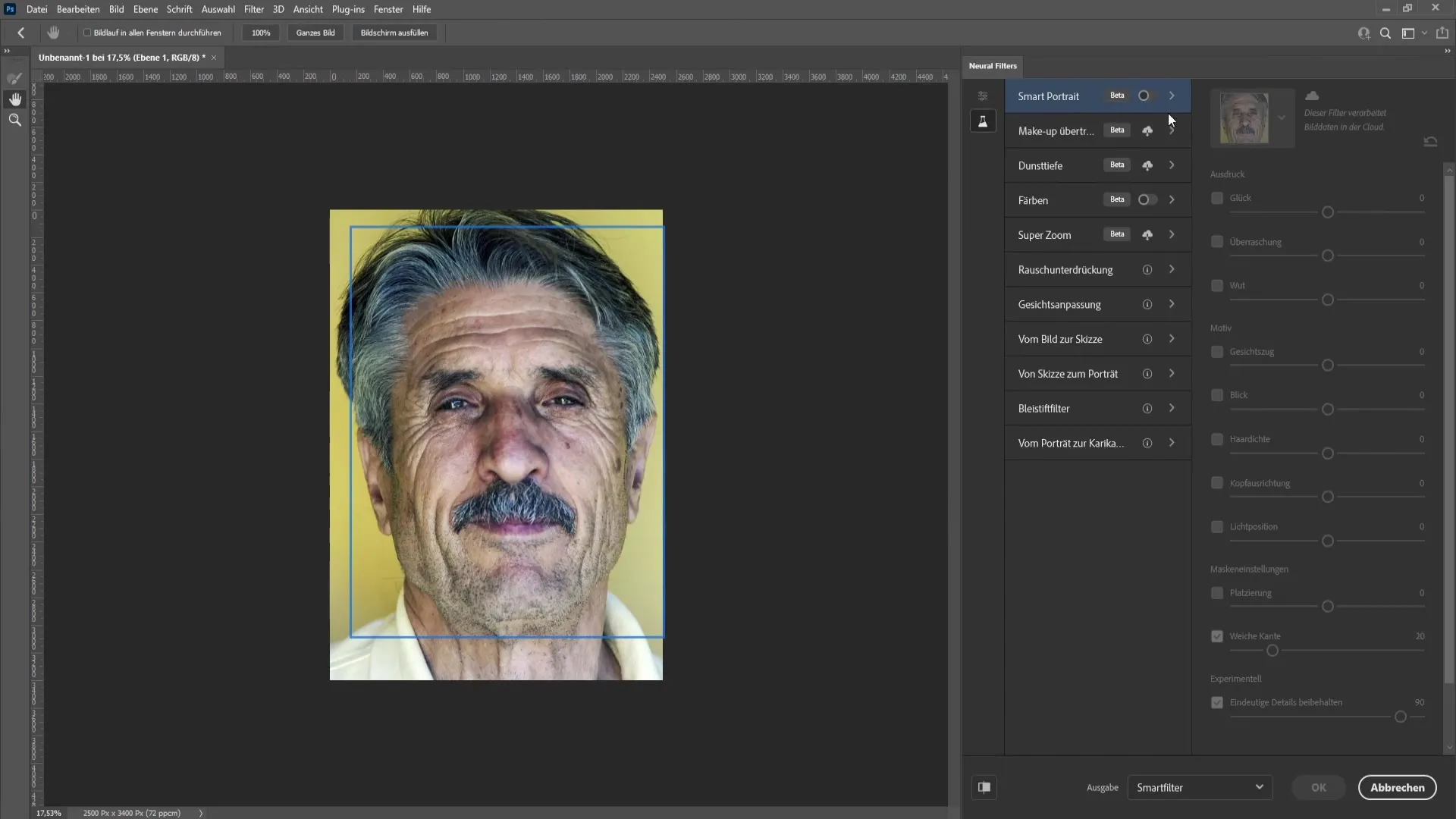The height and width of the screenshot is (819, 1456).
Task: Show the beta filters flask icon
Action: tap(983, 121)
